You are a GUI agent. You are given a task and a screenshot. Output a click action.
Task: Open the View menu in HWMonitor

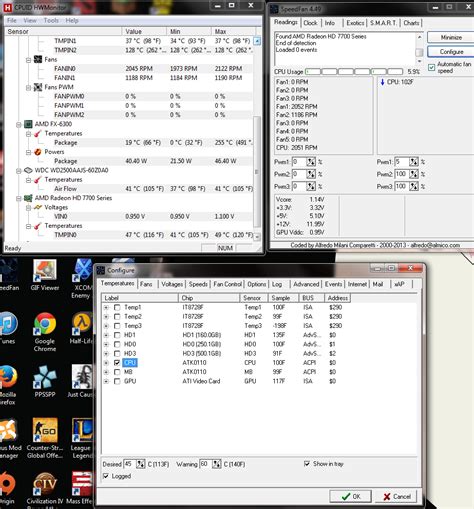pyautogui.click(x=30, y=21)
